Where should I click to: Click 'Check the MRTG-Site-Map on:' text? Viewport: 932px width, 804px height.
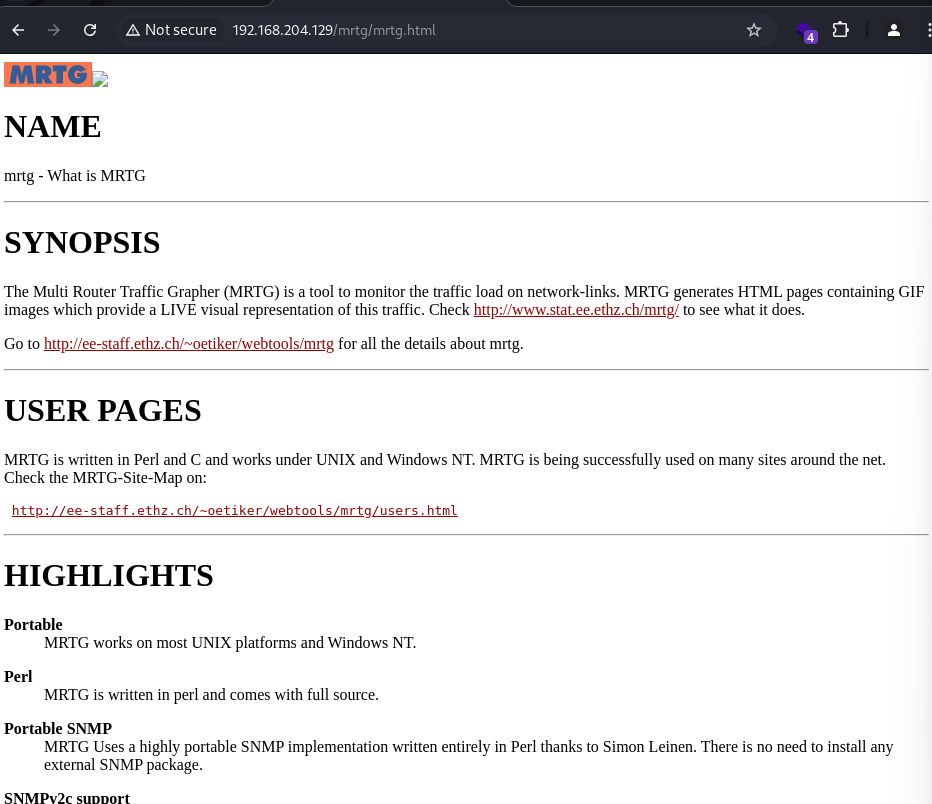tap(105, 478)
